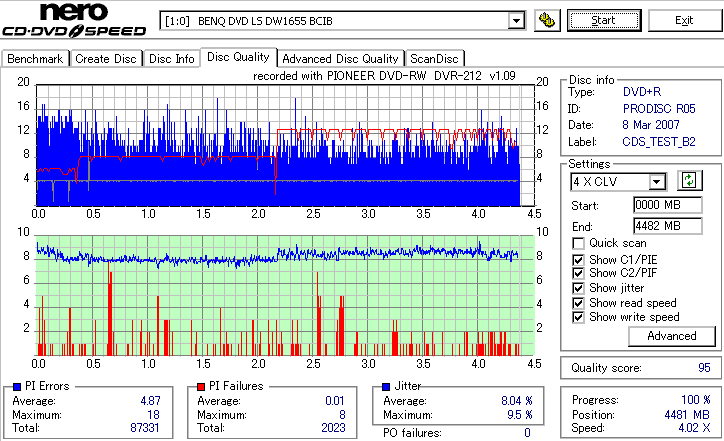Click the Advanced settings button
724x441 pixels.
[672, 336]
